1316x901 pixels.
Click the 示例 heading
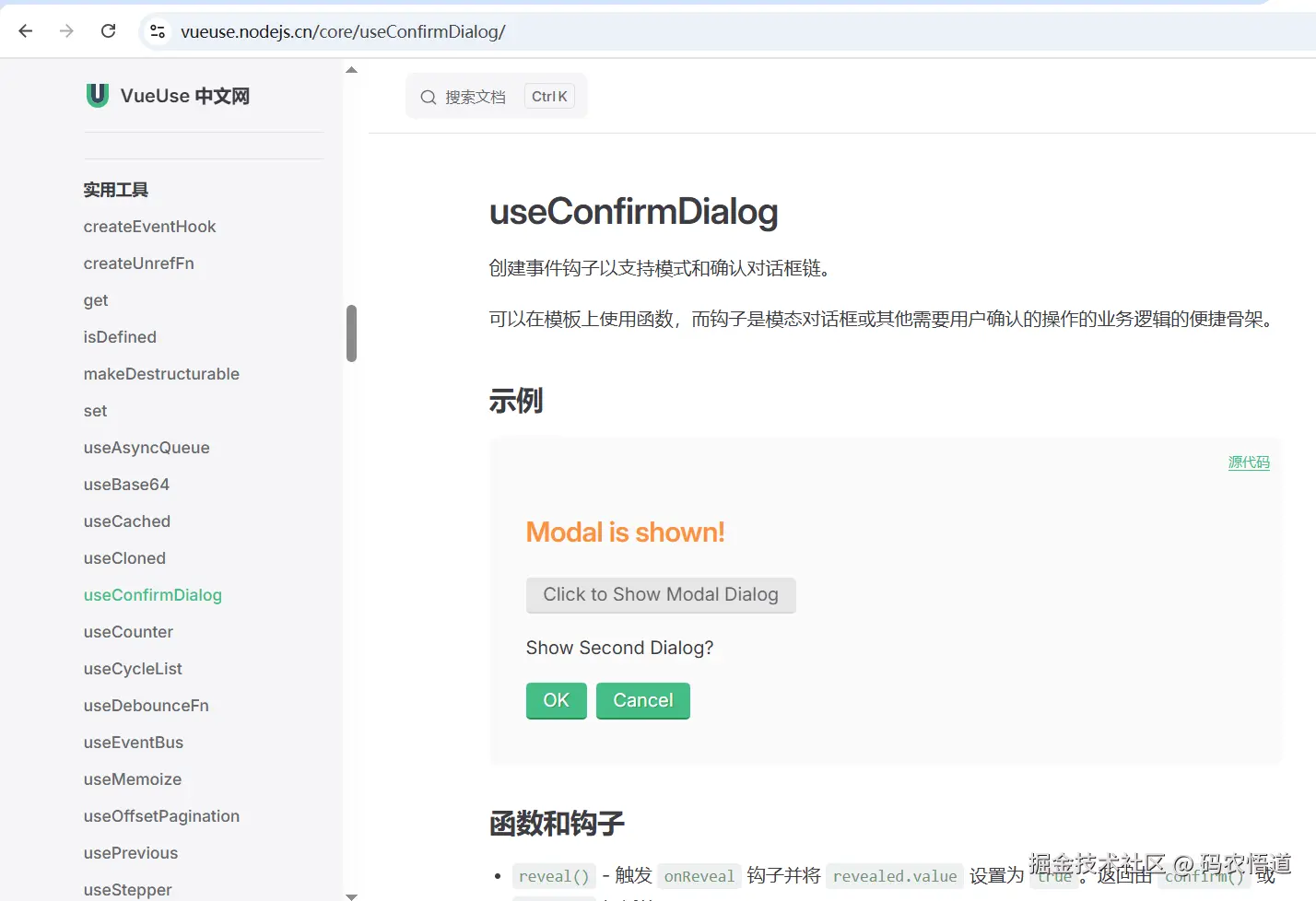[x=515, y=401]
